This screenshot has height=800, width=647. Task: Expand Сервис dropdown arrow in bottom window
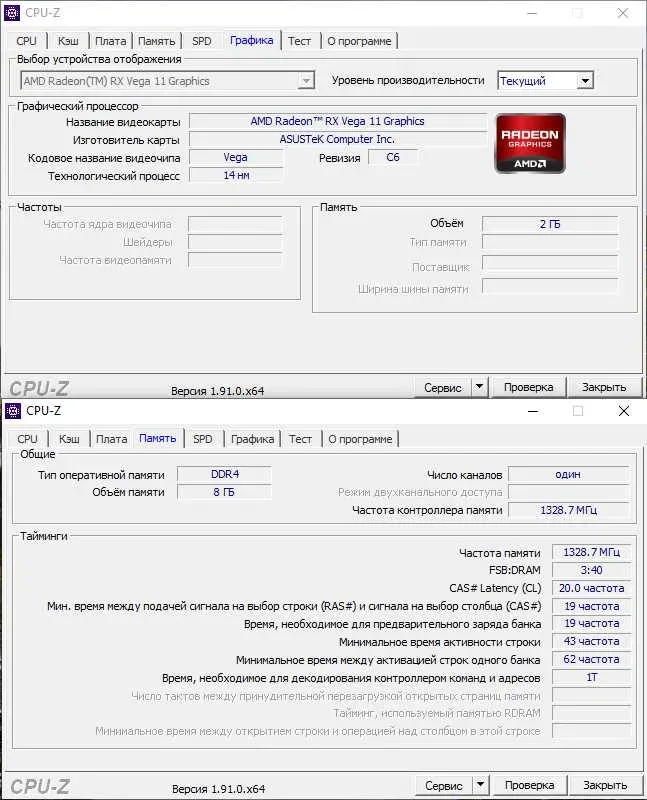pyautogui.click(x=480, y=785)
